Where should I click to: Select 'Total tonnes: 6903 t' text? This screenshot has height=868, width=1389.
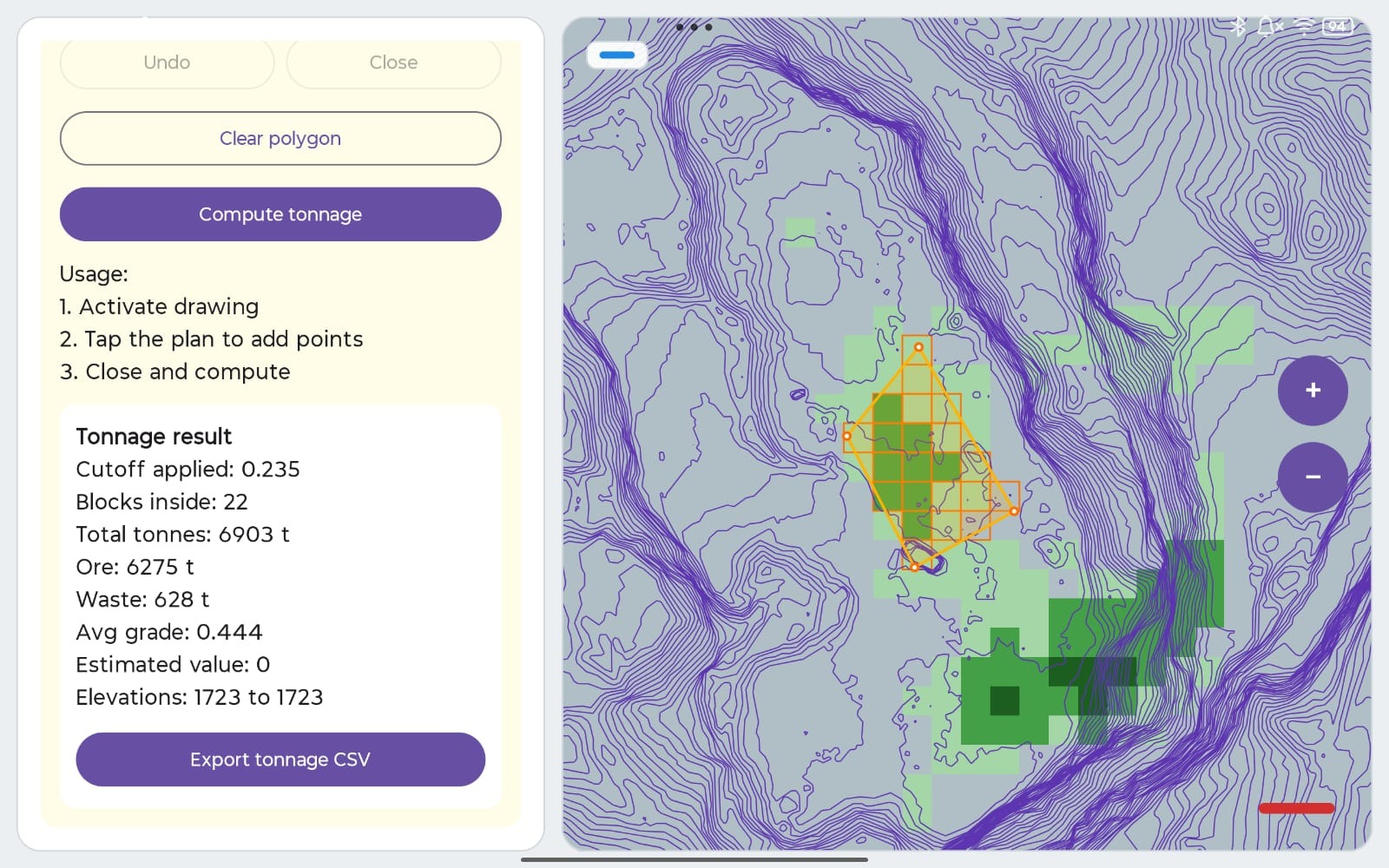pos(182,535)
